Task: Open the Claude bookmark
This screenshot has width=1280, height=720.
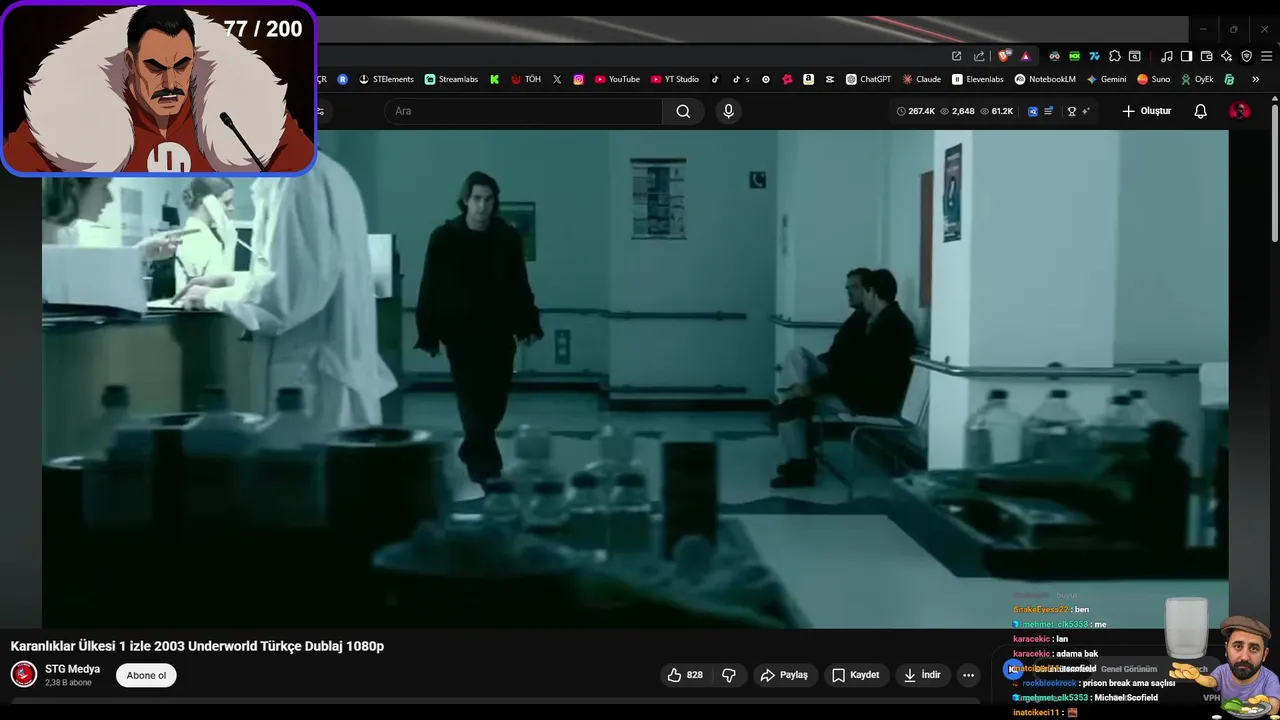Action: click(921, 79)
